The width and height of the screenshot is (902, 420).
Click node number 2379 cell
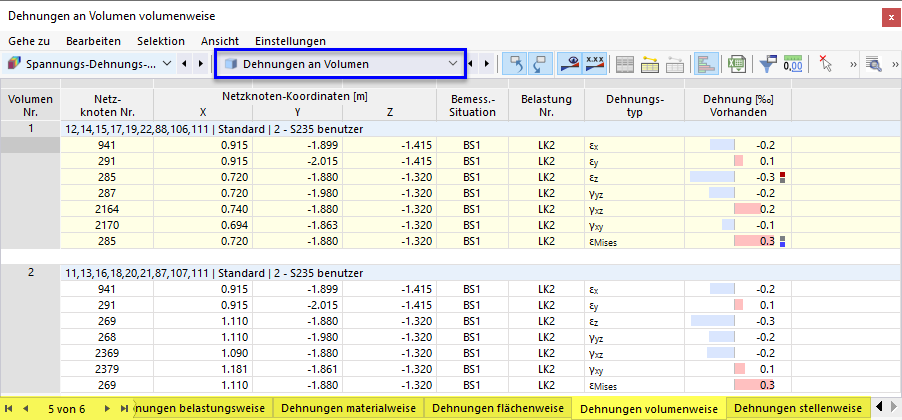106,369
